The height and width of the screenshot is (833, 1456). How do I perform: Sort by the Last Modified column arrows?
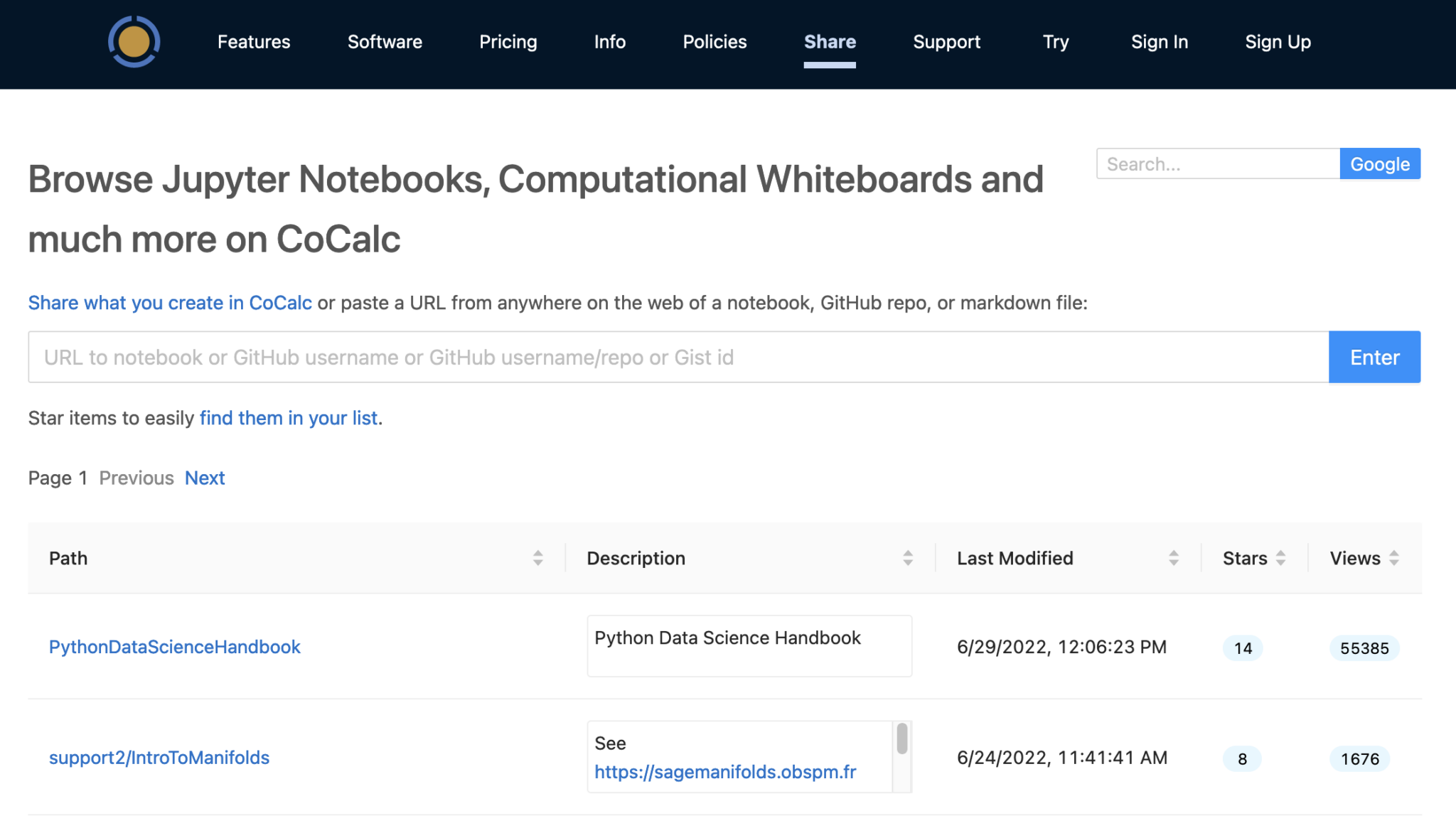pyautogui.click(x=1173, y=558)
